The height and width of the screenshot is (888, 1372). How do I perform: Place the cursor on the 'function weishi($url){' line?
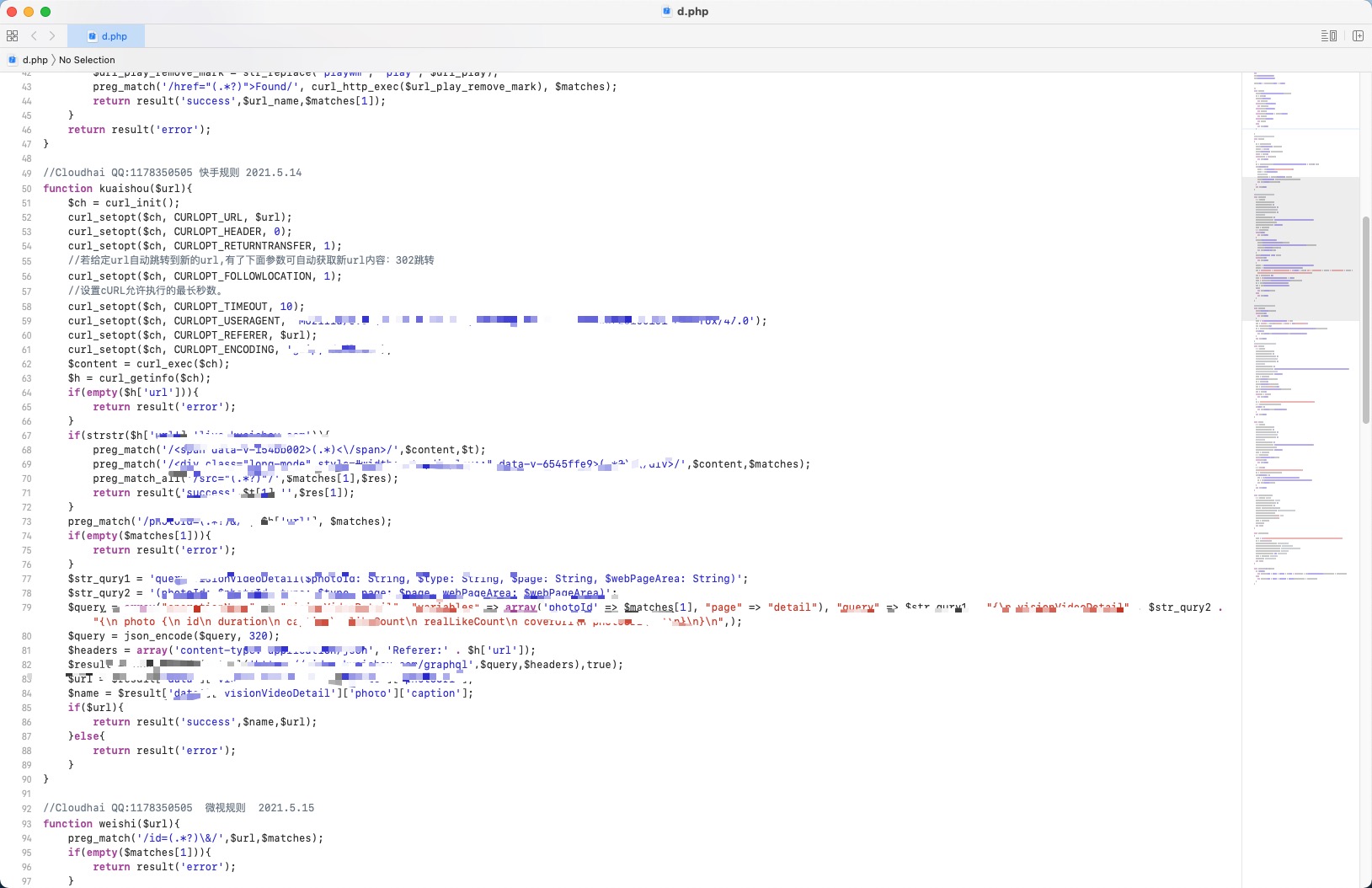click(x=111, y=824)
